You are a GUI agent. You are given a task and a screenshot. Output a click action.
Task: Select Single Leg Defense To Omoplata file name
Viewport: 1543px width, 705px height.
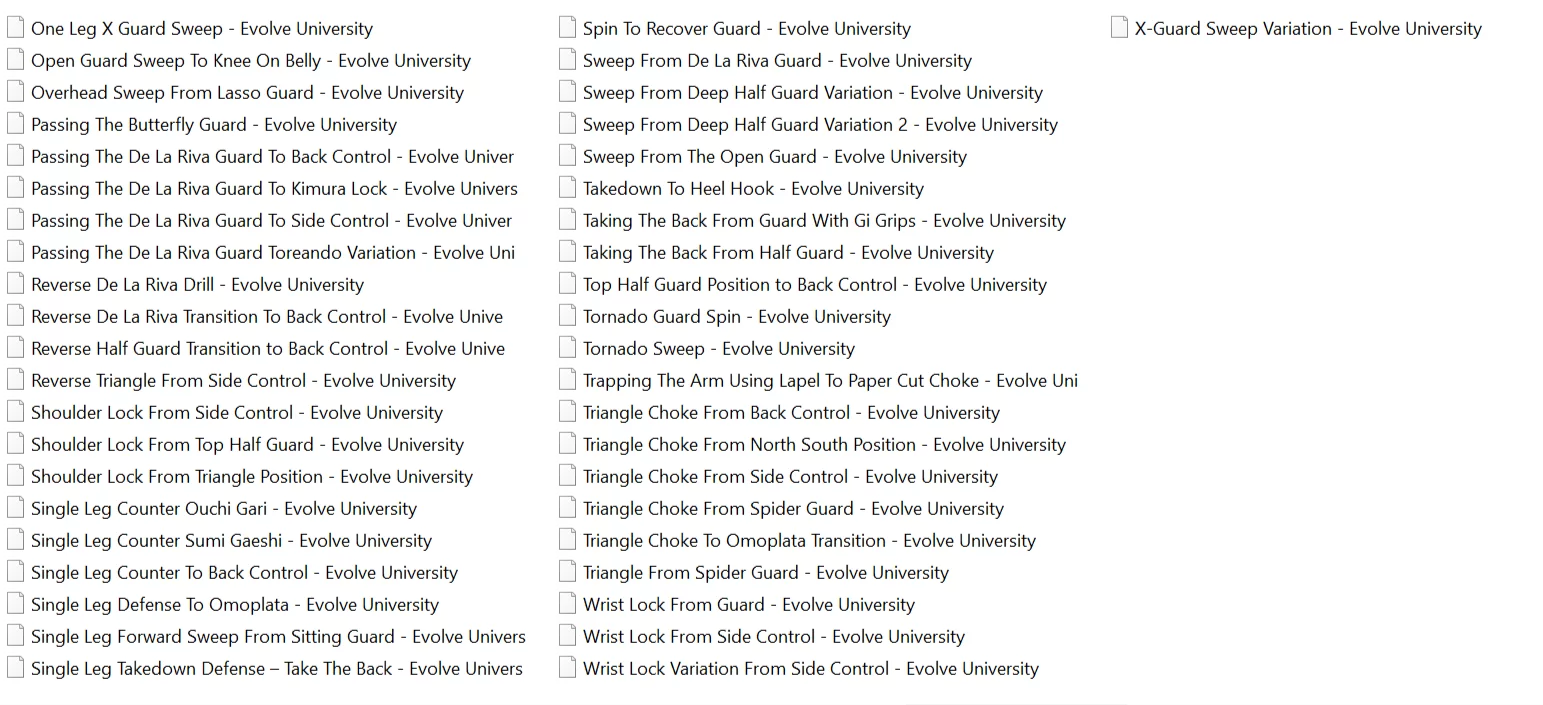point(234,605)
